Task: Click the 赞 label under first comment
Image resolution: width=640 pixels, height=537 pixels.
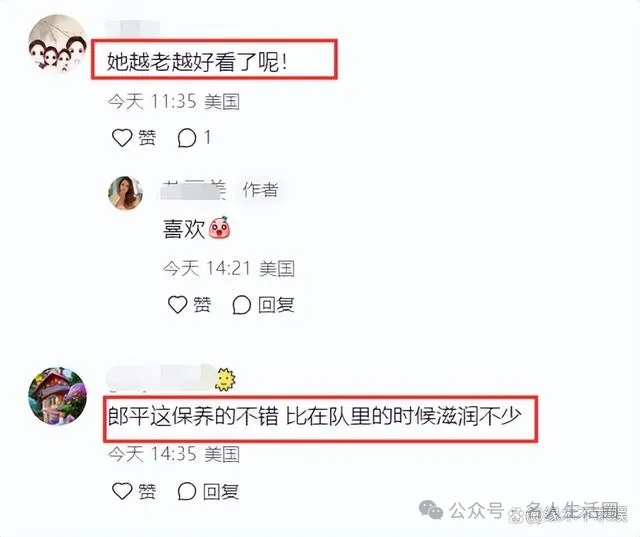Action: coord(147,138)
